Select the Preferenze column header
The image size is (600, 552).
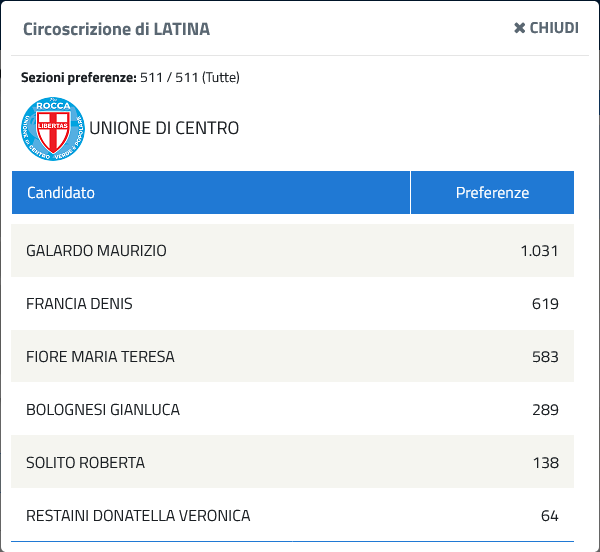(x=492, y=192)
